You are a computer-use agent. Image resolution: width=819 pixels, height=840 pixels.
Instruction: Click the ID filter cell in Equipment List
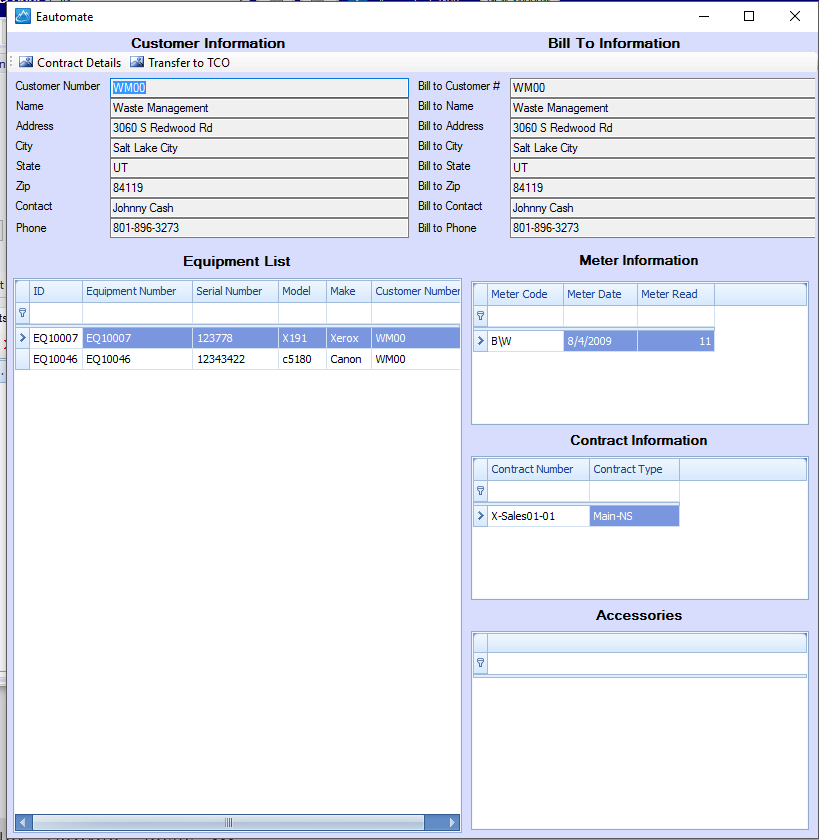coord(56,313)
